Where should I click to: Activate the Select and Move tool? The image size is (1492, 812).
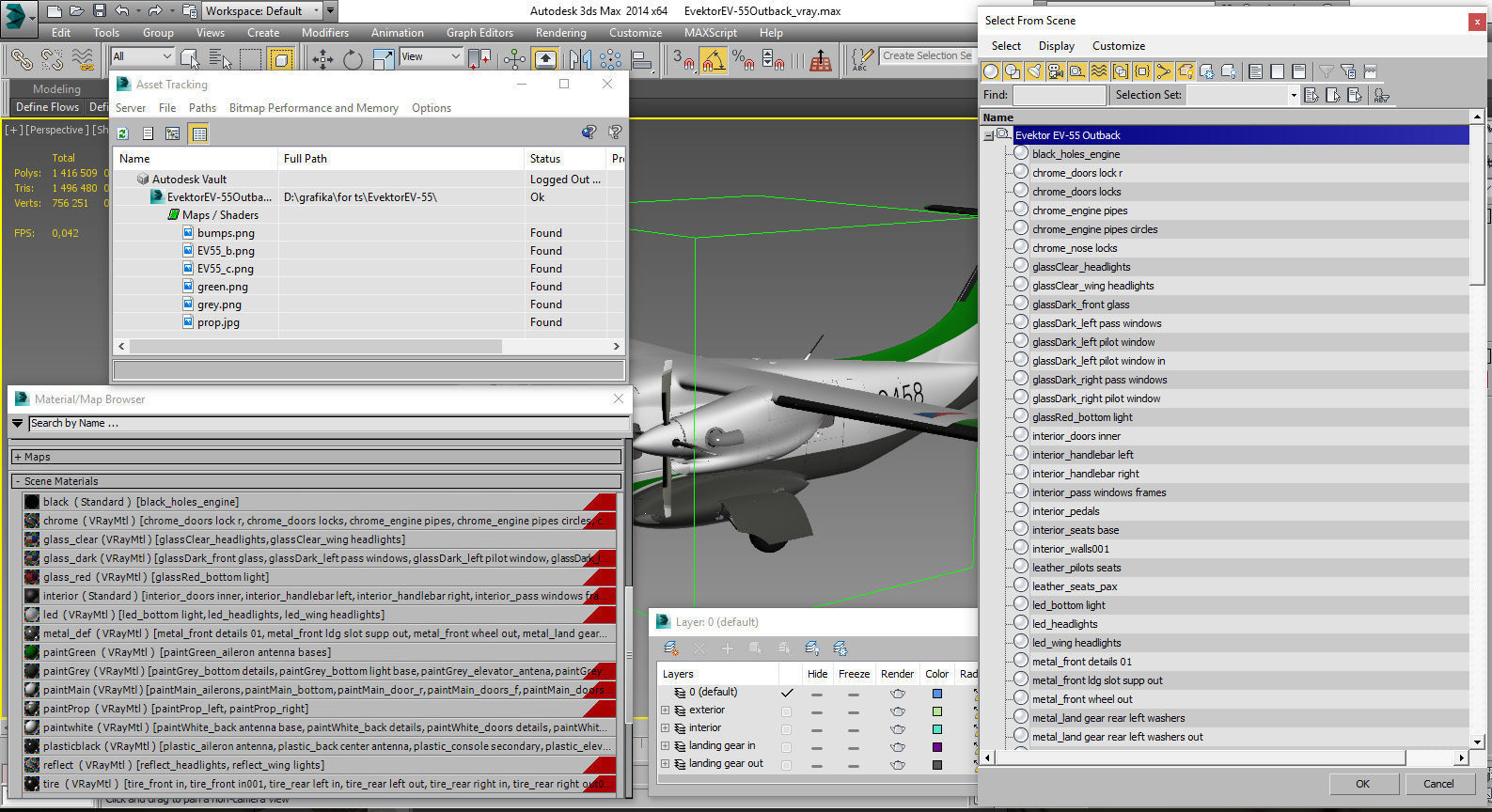pos(322,59)
